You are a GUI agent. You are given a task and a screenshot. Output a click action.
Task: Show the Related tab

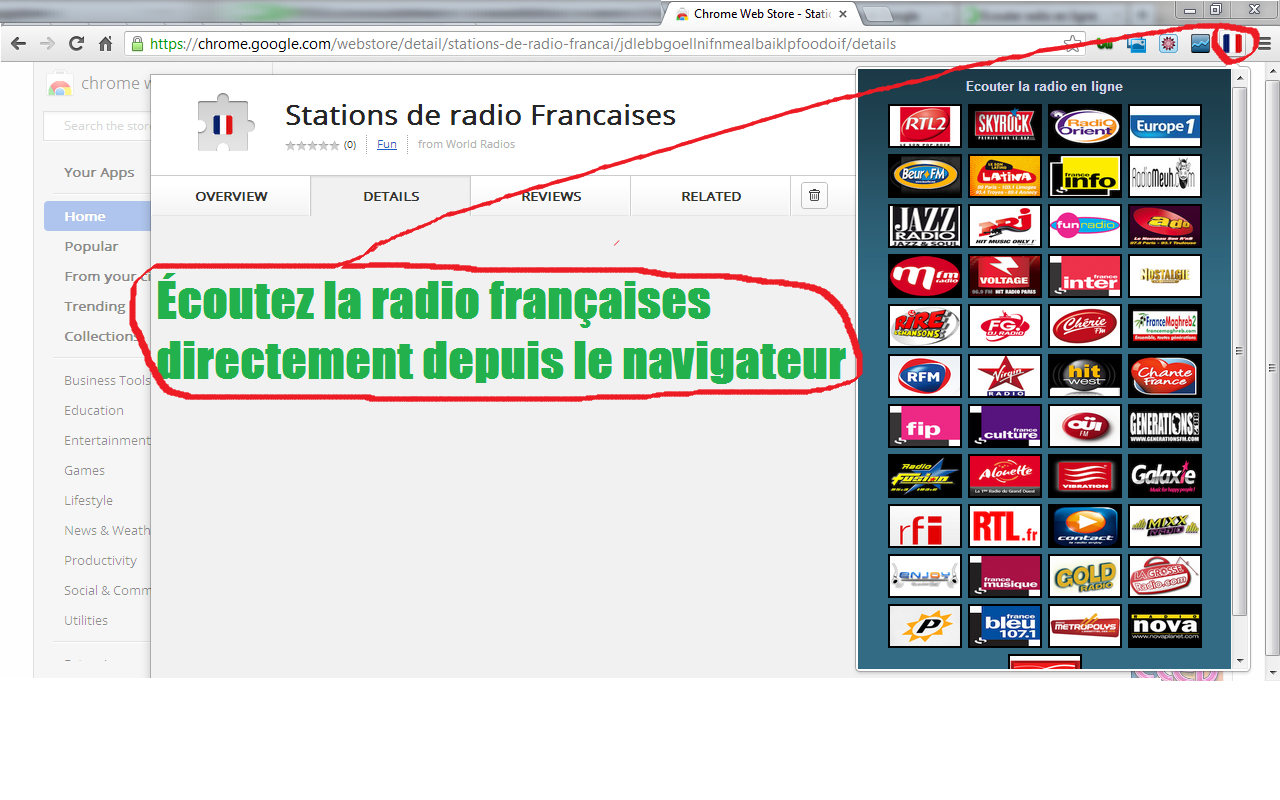pos(711,196)
